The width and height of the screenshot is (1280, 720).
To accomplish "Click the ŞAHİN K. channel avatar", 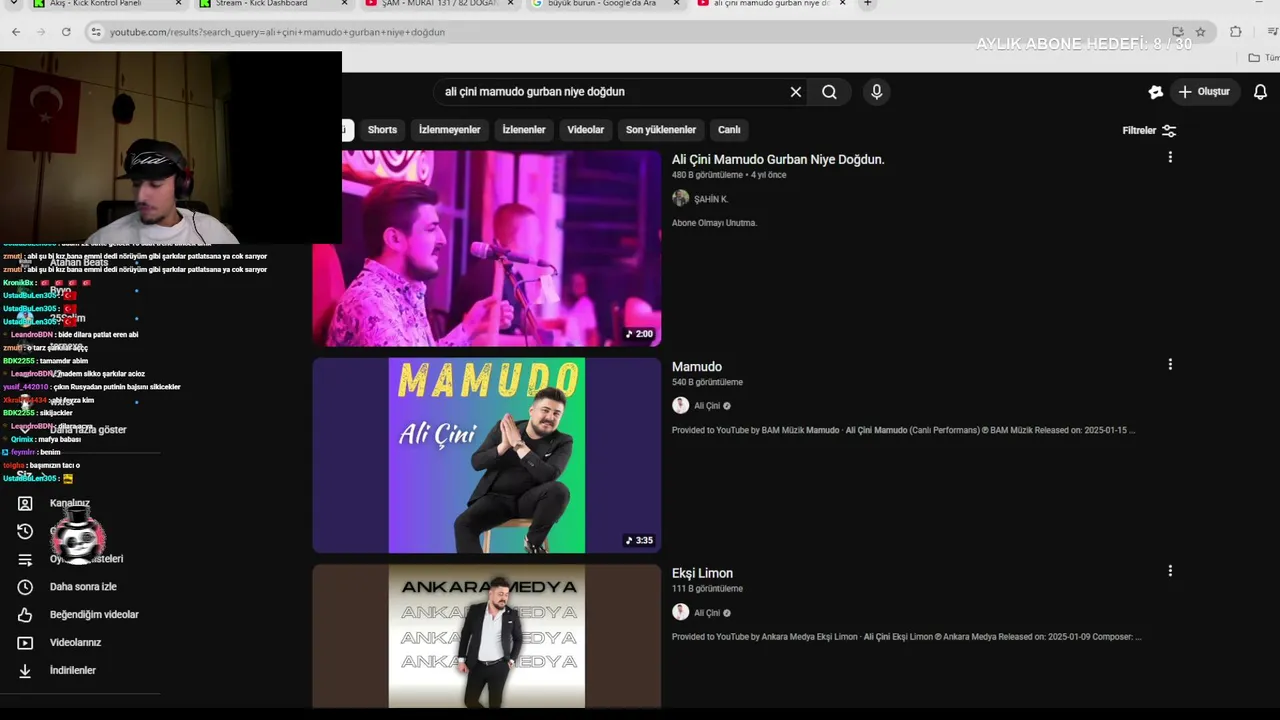I will pos(681,199).
